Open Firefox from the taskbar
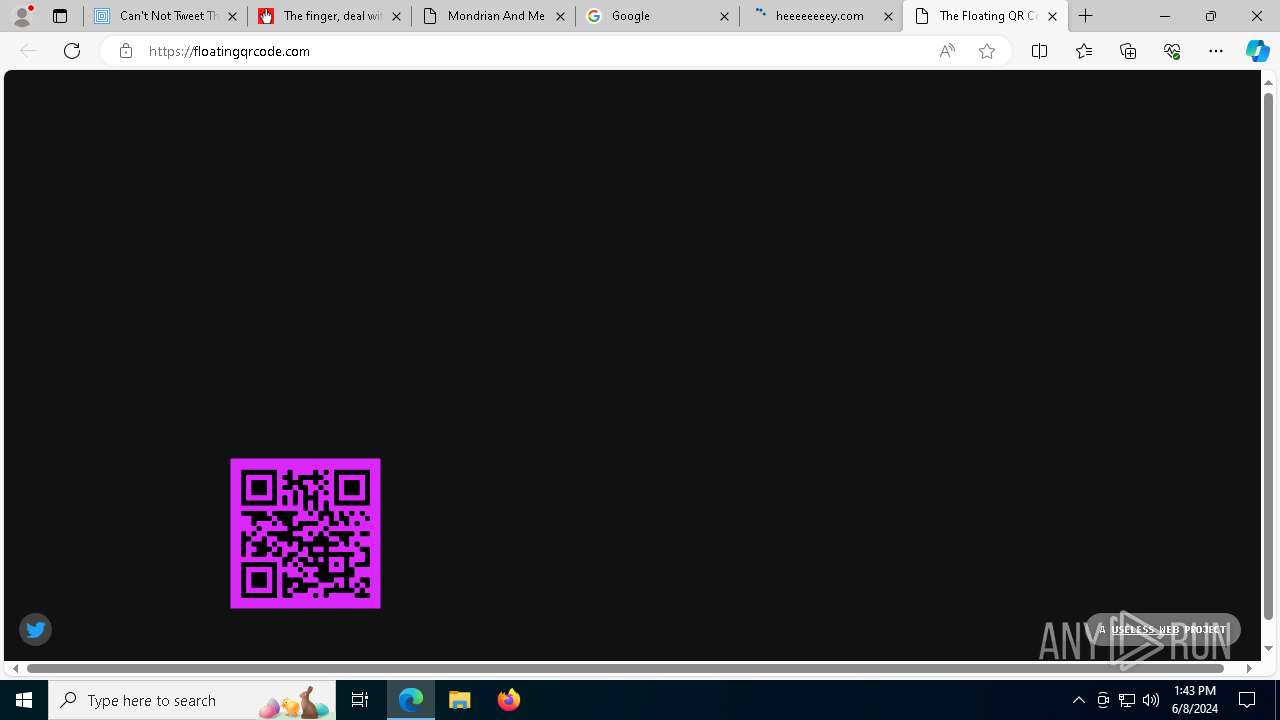1280x720 pixels. 508,700
